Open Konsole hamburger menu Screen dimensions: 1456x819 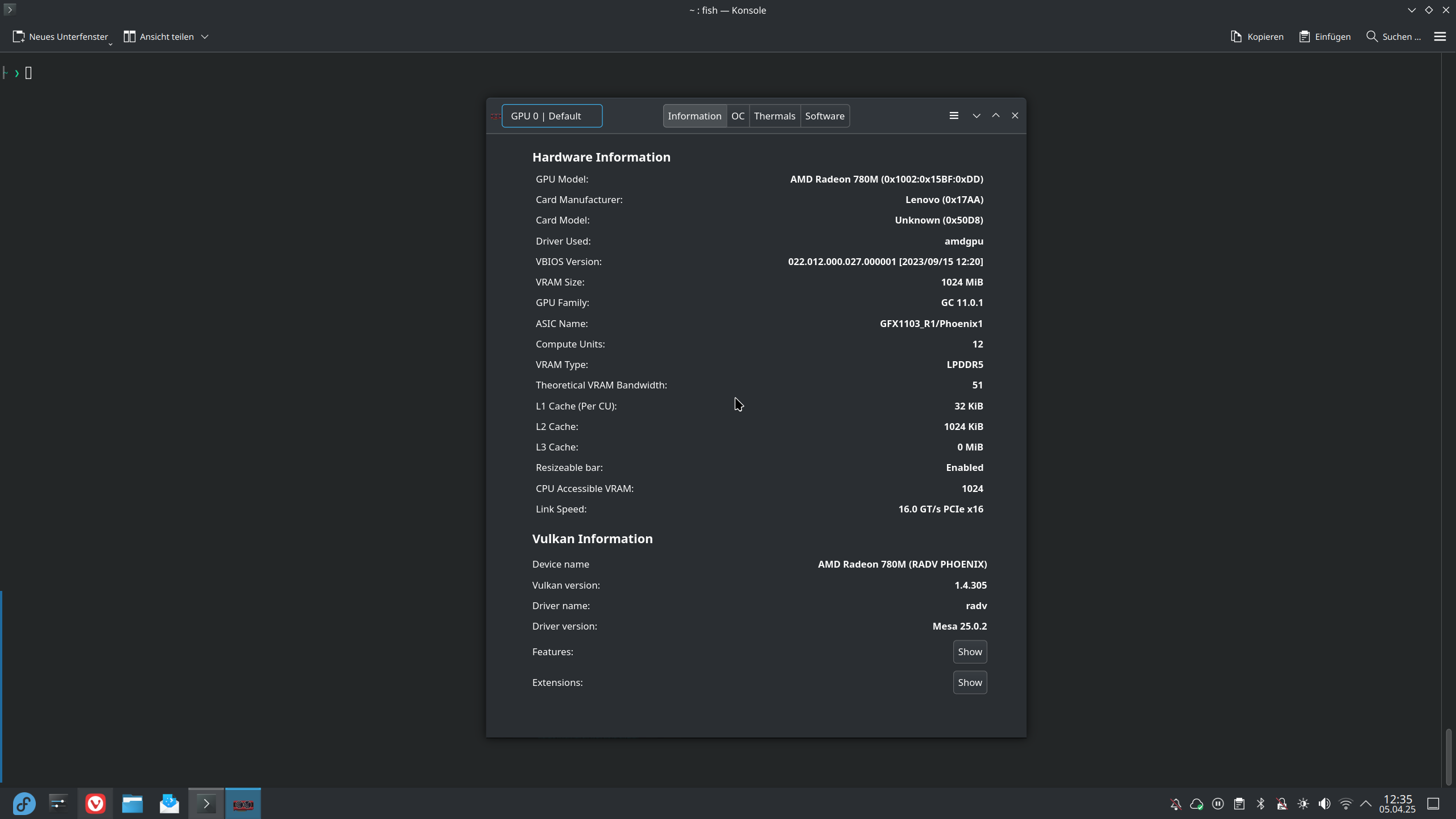click(1440, 36)
